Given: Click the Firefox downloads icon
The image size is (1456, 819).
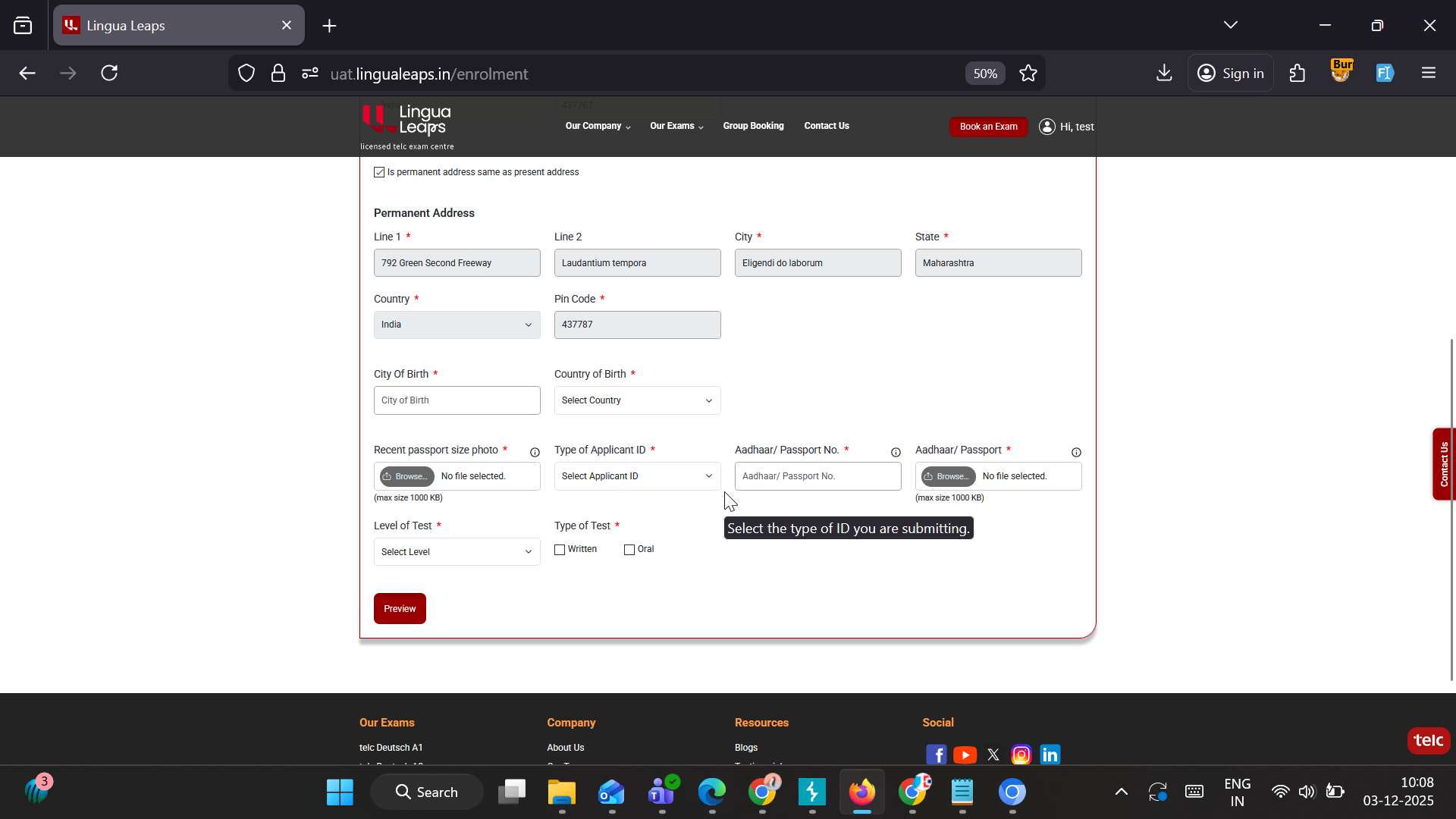Looking at the screenshot, I should (1164, 73).
